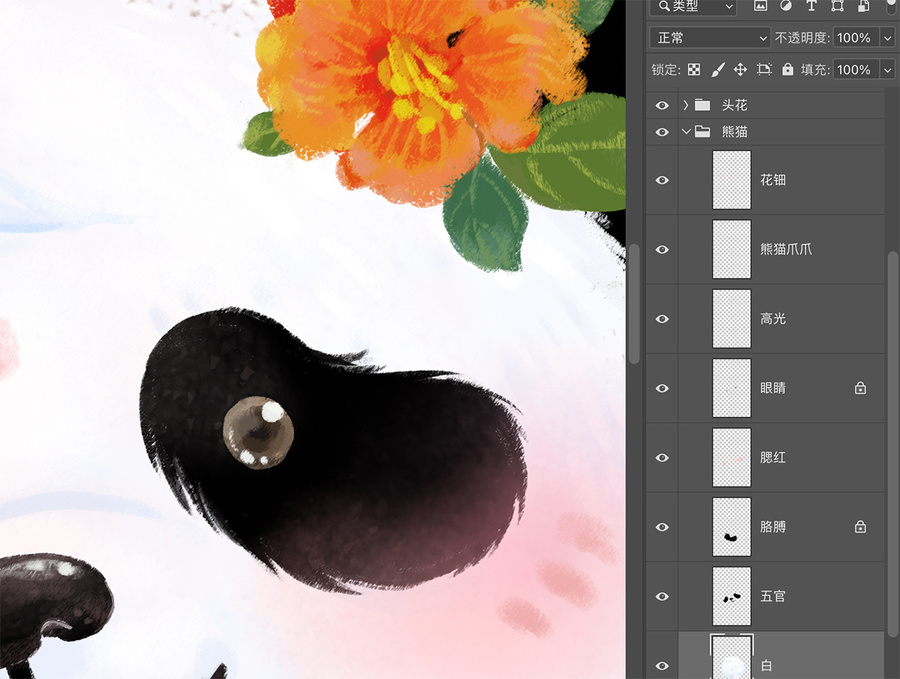Lock artboard nesting icon

click(x=764, y=70)
